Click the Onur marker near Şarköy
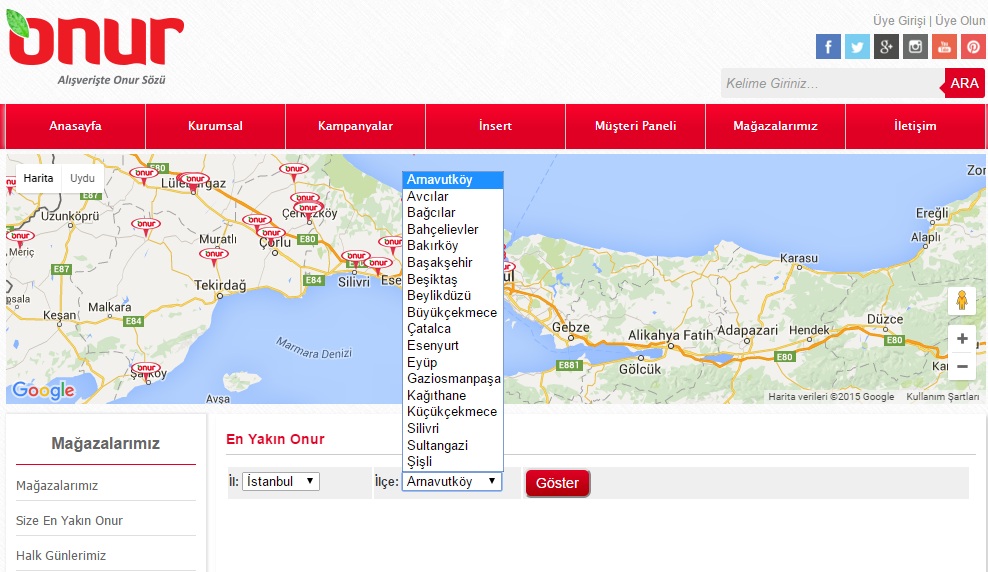Screen dimensions: 988x572 tap(147, 371)
